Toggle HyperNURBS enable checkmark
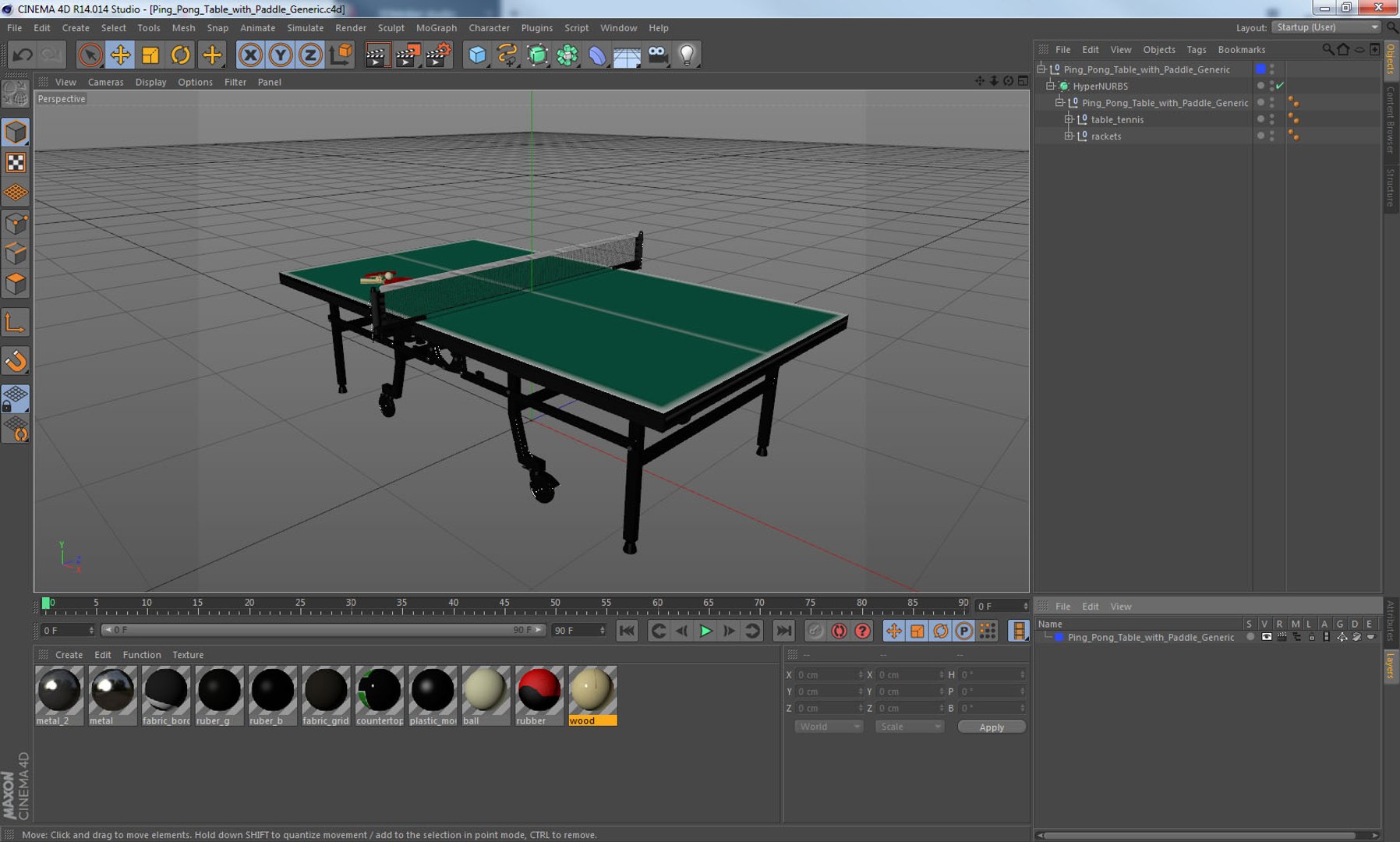Viewport: 1400px width, 842px height. click(1280, 86)
